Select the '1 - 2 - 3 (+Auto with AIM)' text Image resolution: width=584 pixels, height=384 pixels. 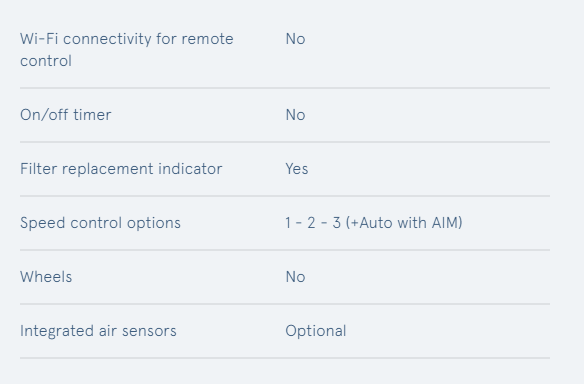(374, 223)
